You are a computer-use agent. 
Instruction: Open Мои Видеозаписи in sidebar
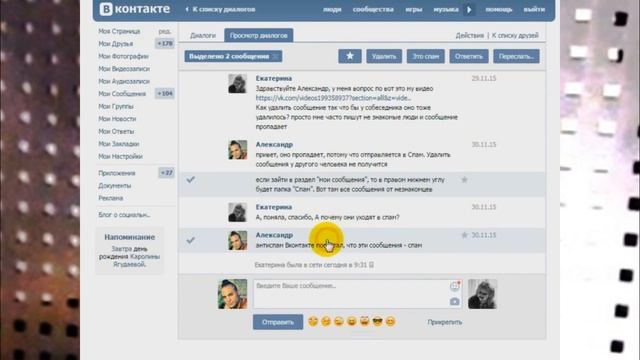point(124,69)
